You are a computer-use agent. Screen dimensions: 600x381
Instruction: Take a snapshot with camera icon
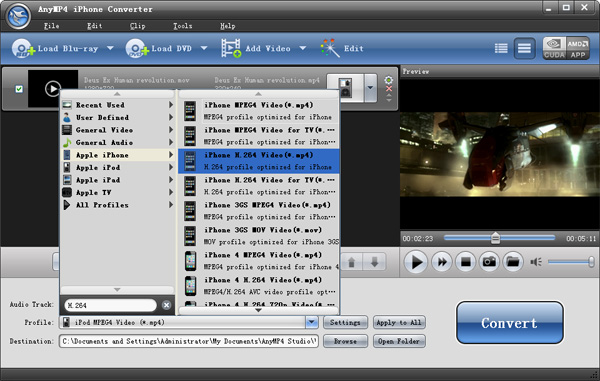[x=489, y=262]
